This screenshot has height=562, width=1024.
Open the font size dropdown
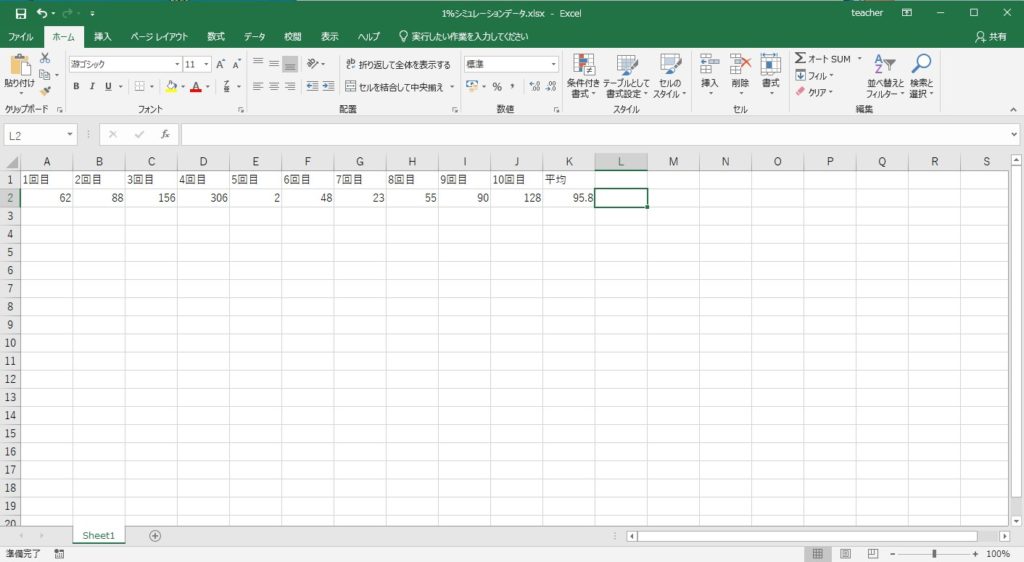(x=206, y=64)
